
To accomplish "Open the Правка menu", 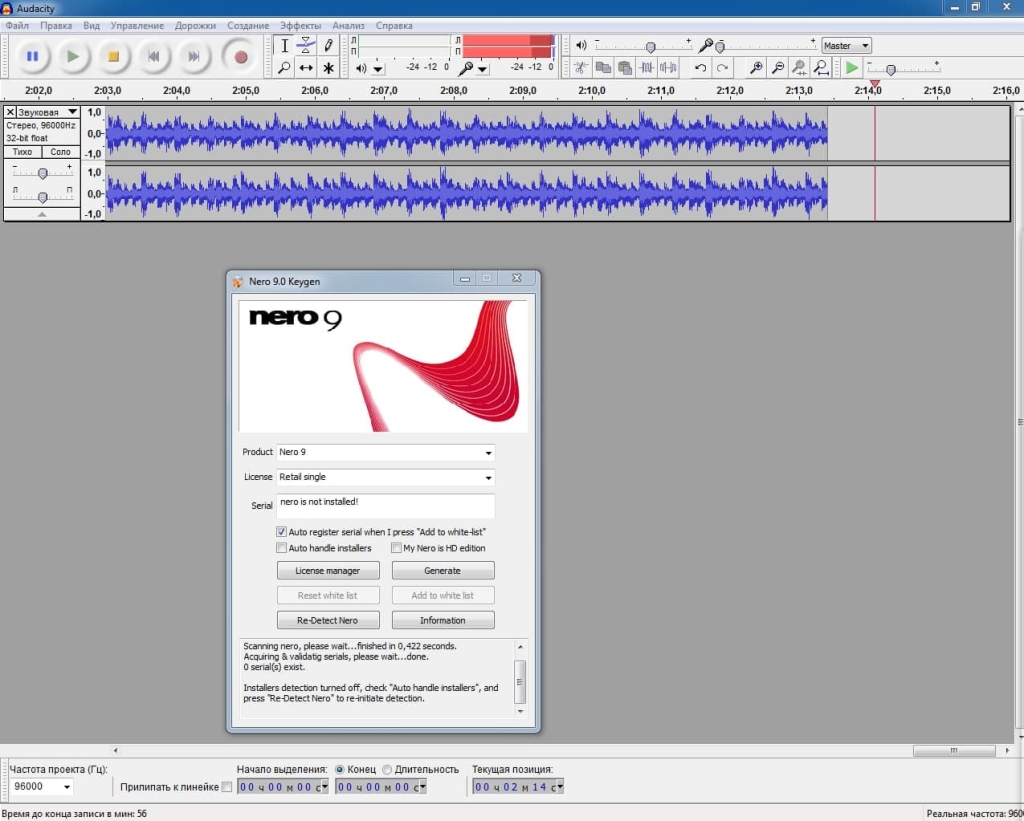I will click(x=56, y=25).
